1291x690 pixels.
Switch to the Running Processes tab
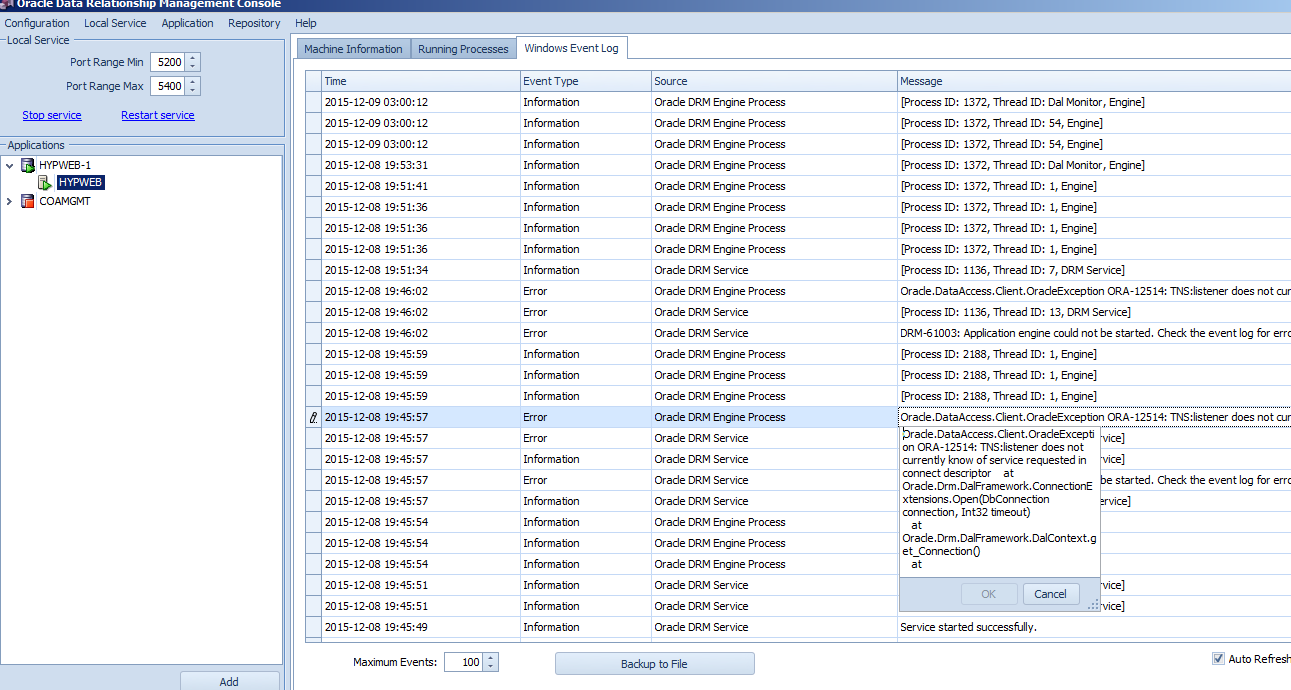(x=463, y=49)
